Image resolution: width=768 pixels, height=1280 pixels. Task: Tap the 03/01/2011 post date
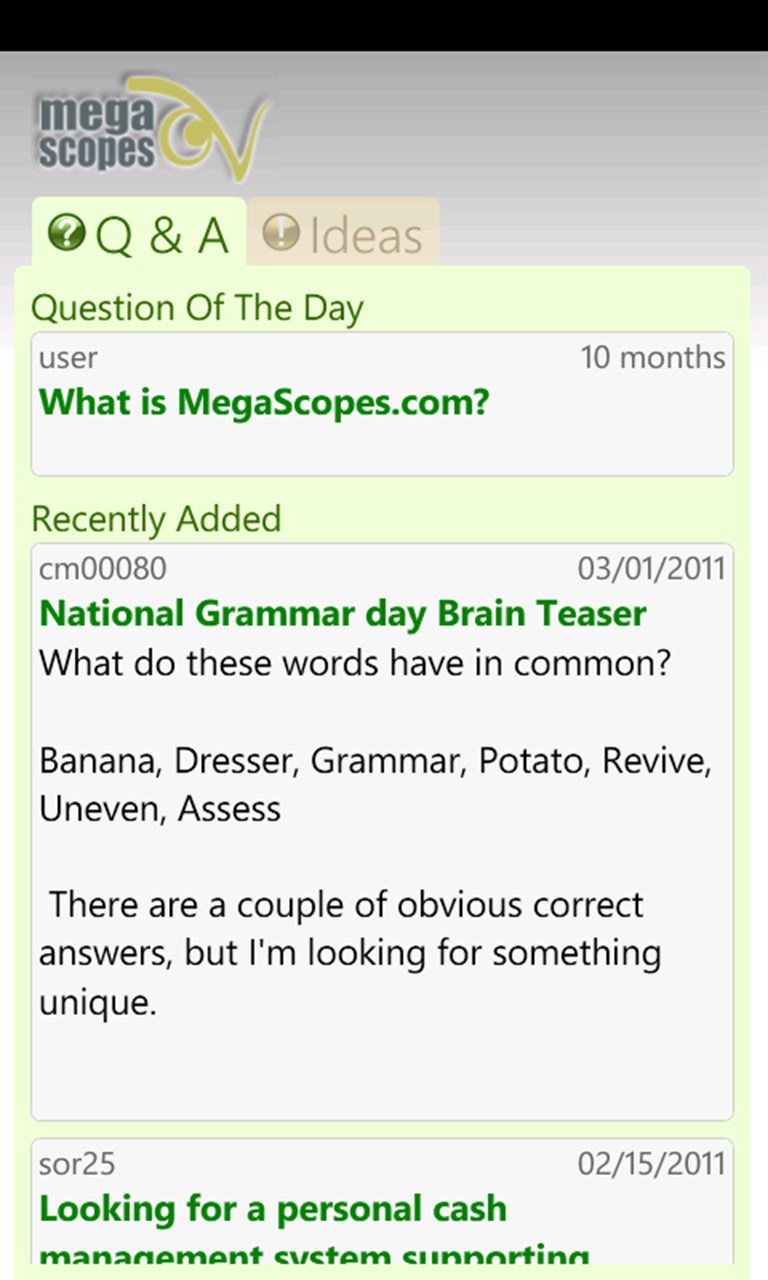pyautogui.click(x=651, y=569)
